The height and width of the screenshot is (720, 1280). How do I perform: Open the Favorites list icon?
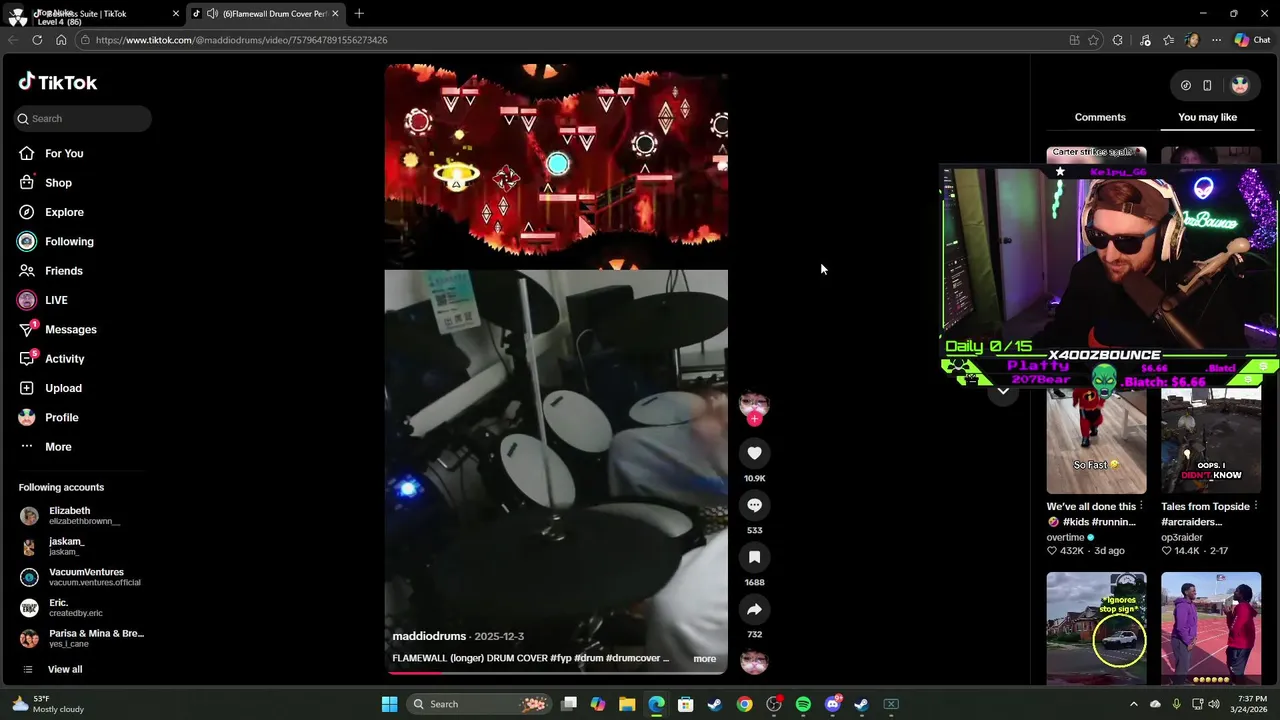point(1168,40)
